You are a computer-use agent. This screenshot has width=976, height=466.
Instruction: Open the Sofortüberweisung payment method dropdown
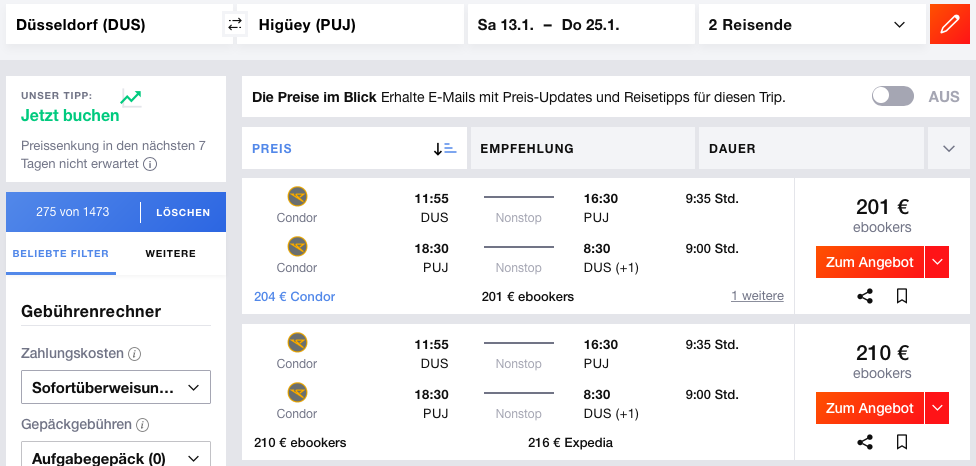(115, 387)
